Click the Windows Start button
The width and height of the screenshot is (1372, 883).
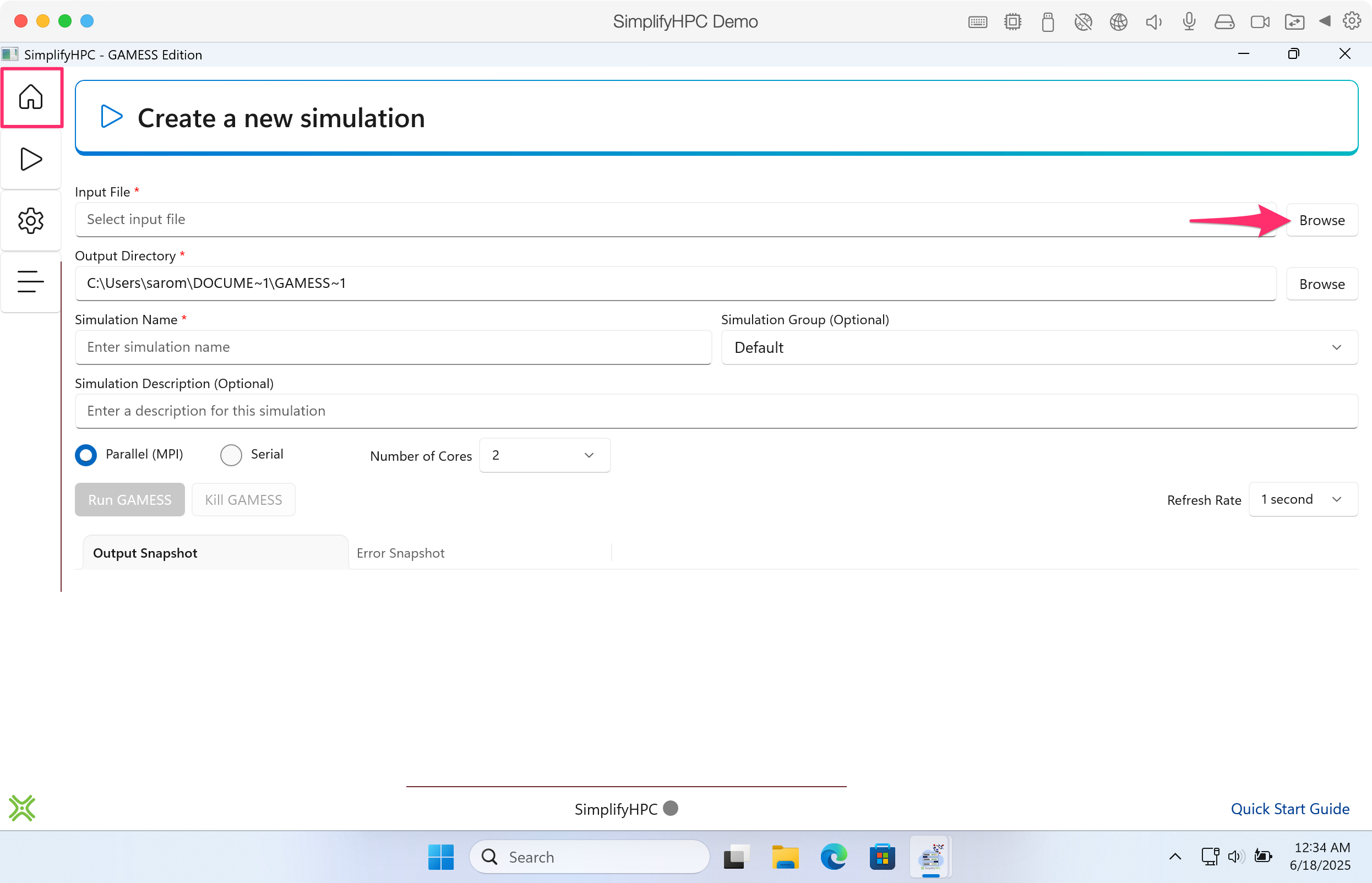(440, 857)
